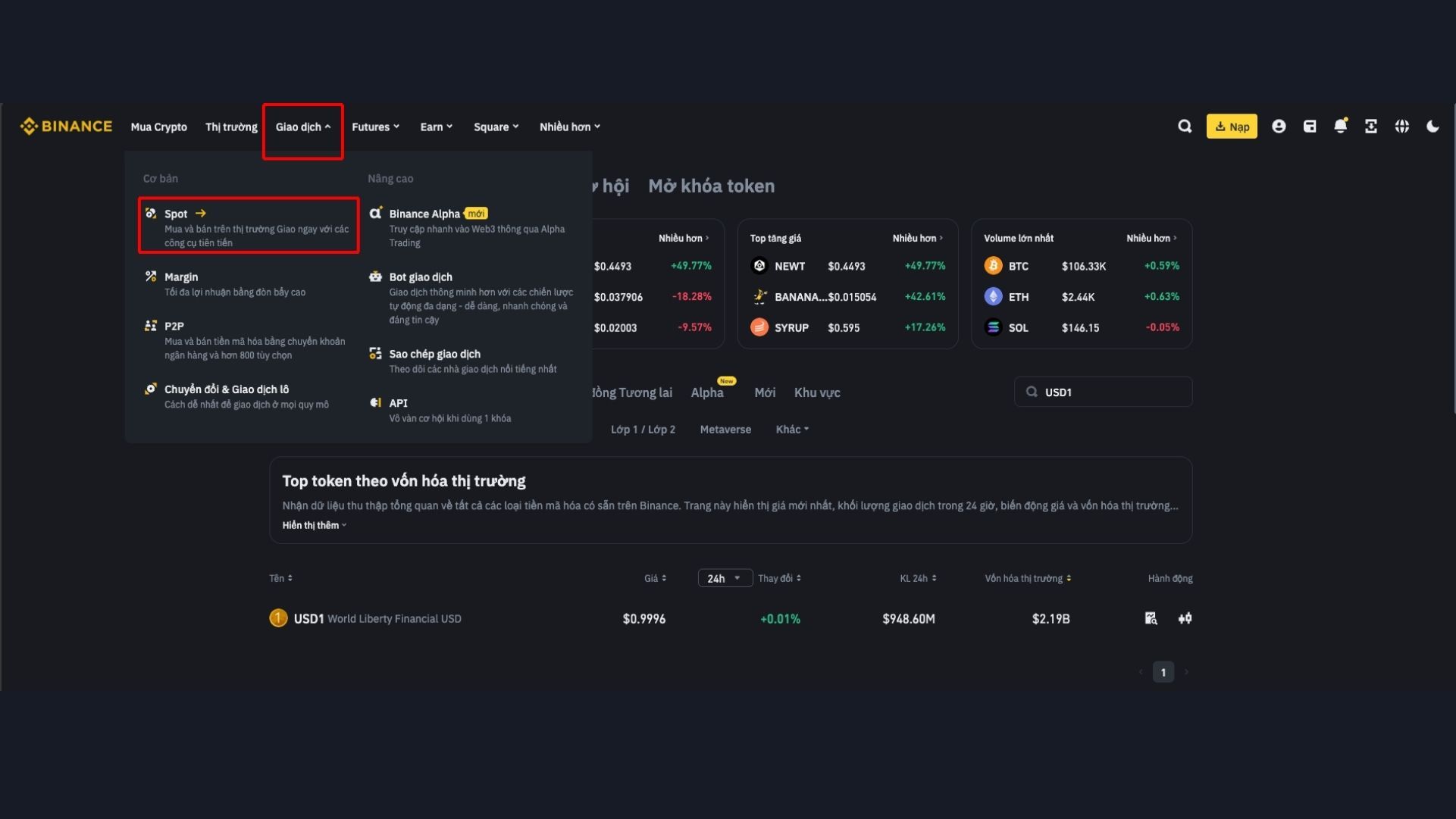Expand the Square dropdown

pos(496,127)
